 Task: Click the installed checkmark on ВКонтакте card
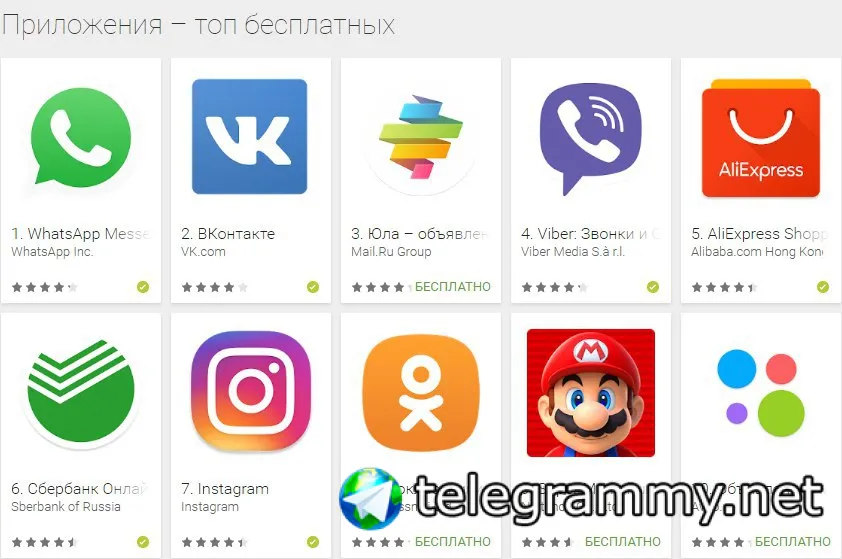[313, 287]
